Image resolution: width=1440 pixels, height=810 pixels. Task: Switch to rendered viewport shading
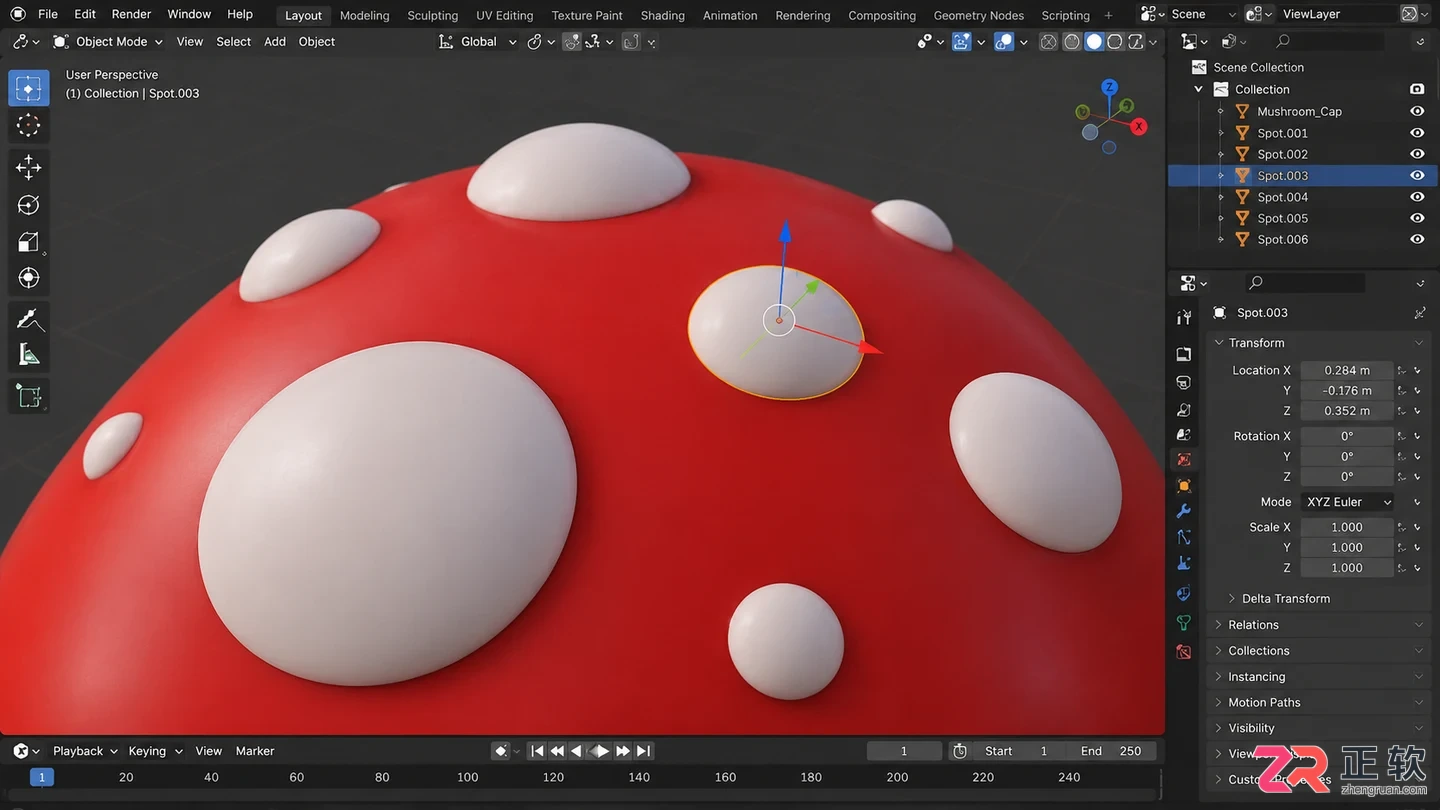tap(1136, 42)
